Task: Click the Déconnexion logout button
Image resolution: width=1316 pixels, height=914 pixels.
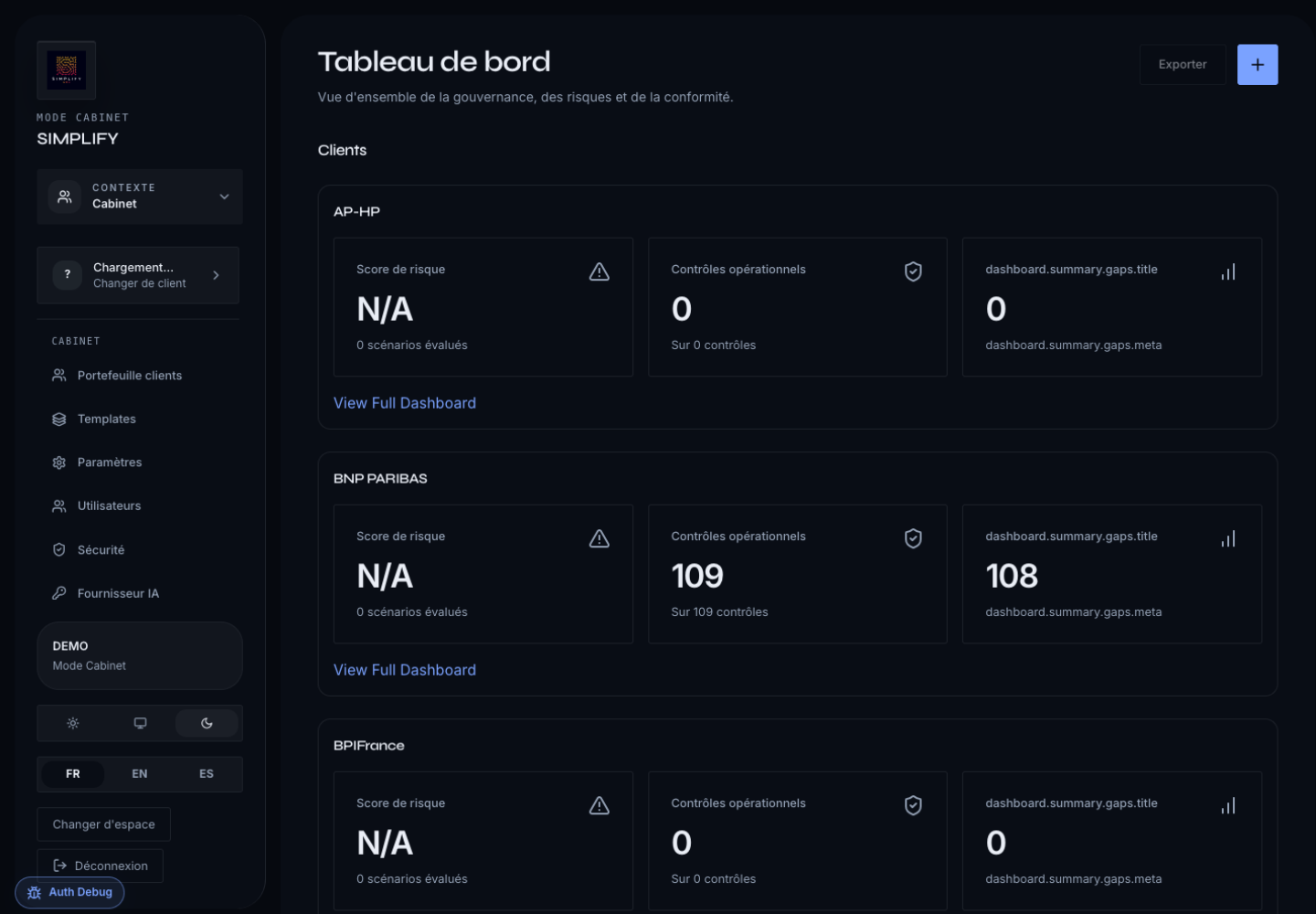Action: click(100, 866)
